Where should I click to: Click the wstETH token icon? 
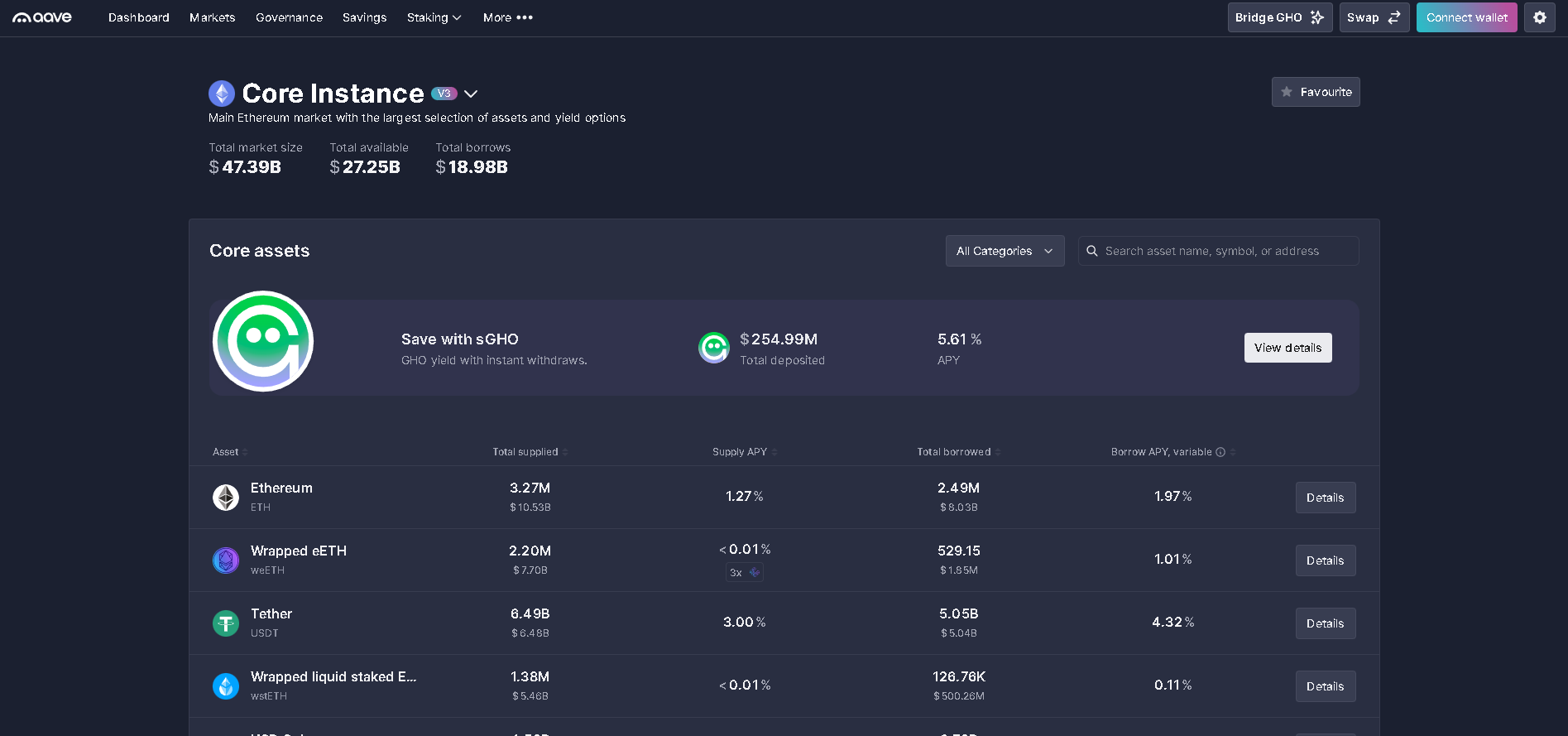pos(226,686)
